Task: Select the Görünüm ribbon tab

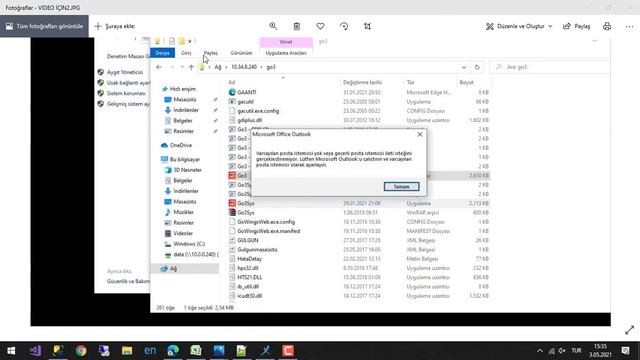Action: pyautogui.click(x=241, y=53)
